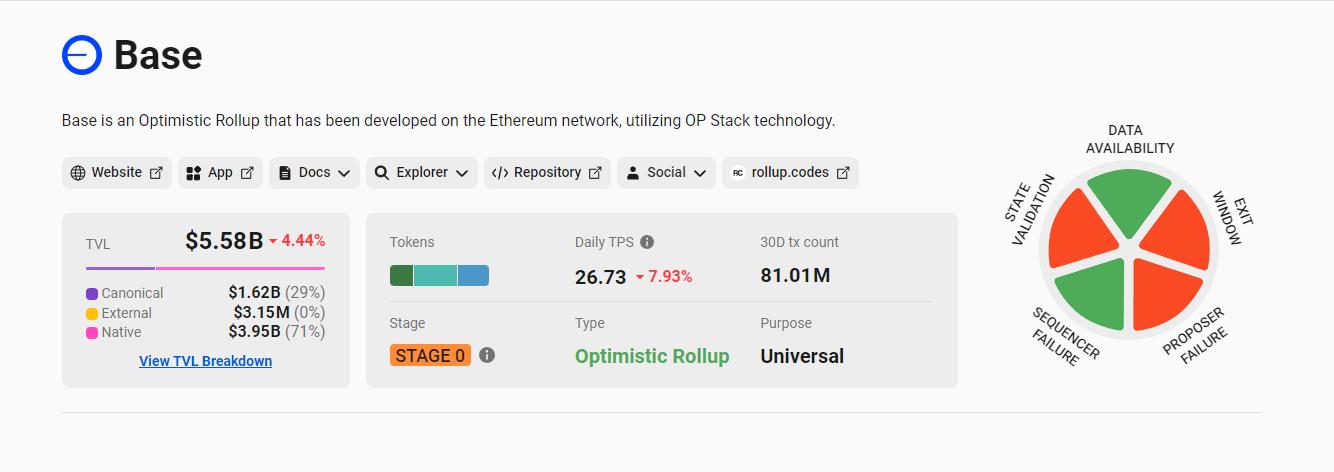Click the Repository code brackets icon
Image resolution: width=1334 pixels, height=472 pixels.
[500, 173]
